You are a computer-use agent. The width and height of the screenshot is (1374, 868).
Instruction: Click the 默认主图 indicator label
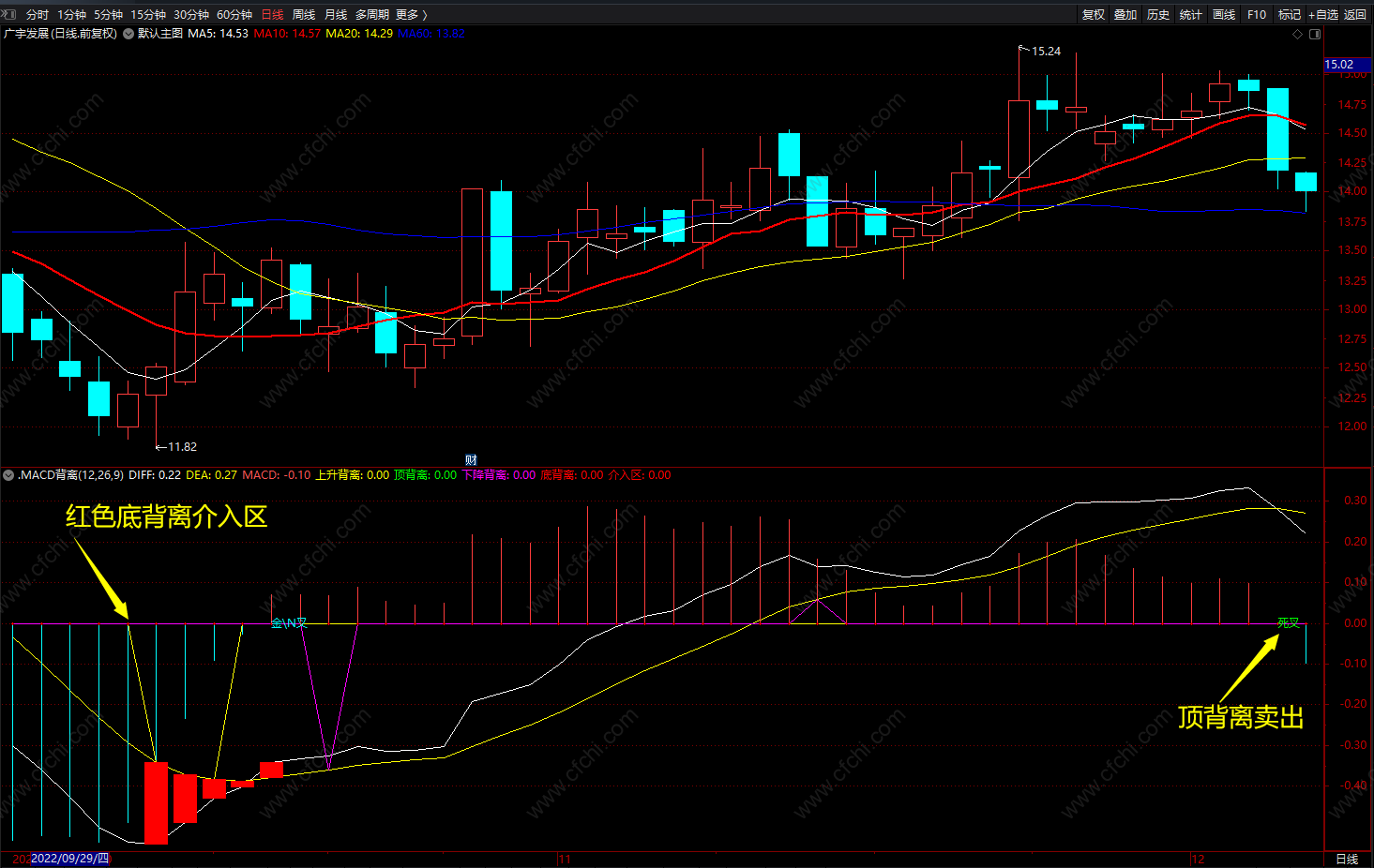[x=160, y=34]
